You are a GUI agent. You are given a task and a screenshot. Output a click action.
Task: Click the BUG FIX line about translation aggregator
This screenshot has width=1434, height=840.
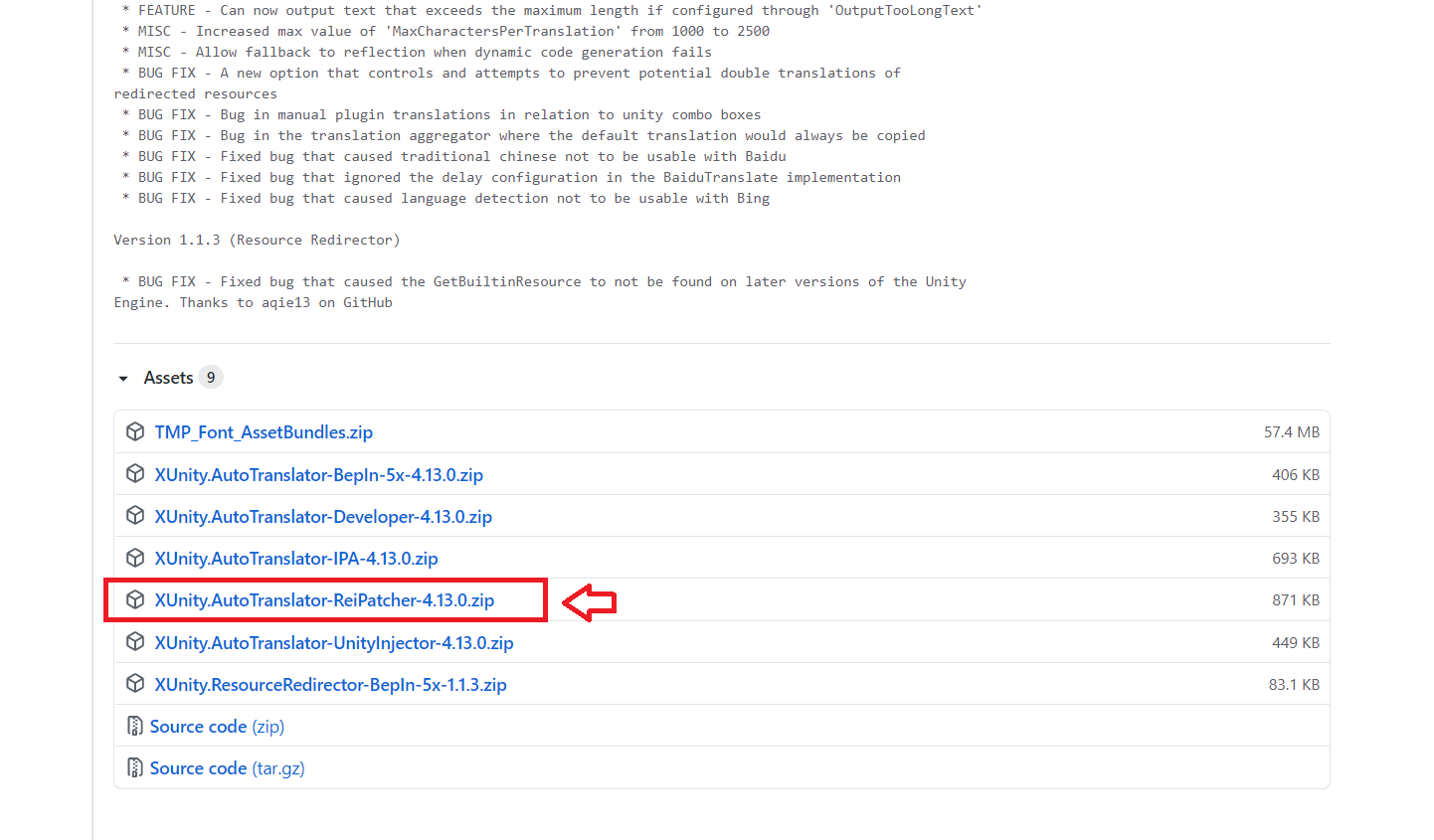[523, 135]
